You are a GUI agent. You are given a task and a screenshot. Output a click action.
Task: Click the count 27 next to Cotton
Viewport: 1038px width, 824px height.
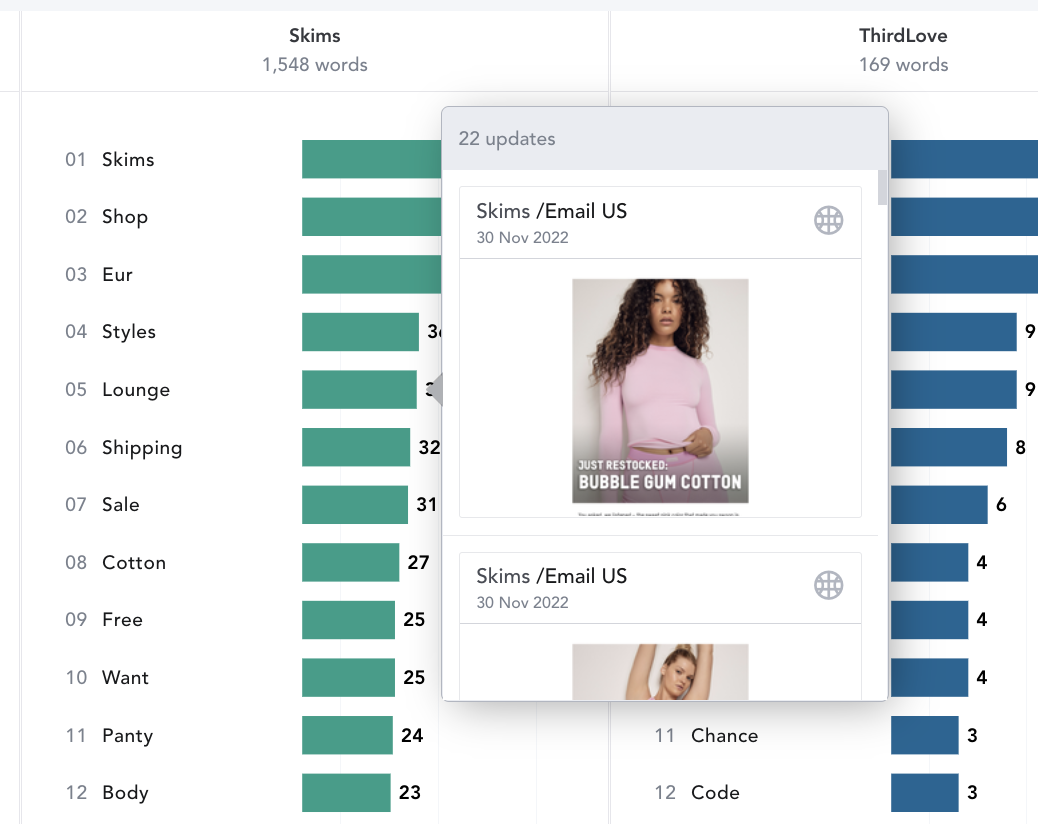(x=418, y=563)
